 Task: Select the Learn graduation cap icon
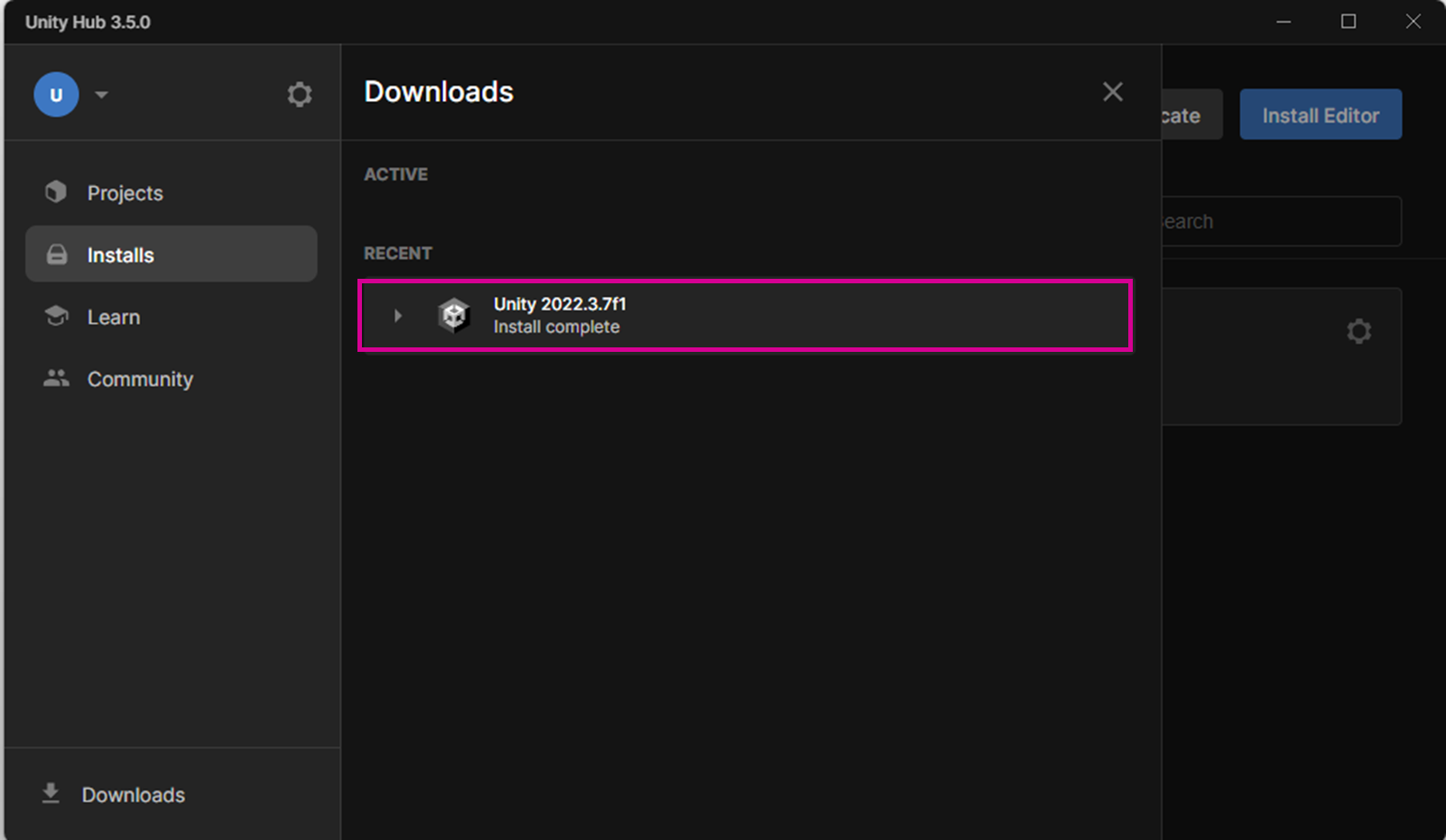(55, 316)
